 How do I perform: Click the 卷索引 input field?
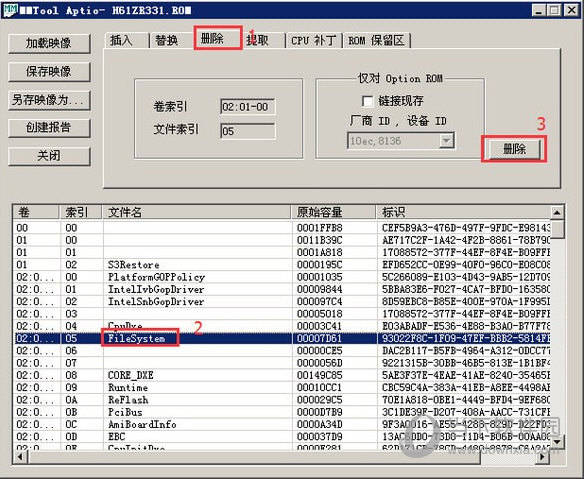248,107
